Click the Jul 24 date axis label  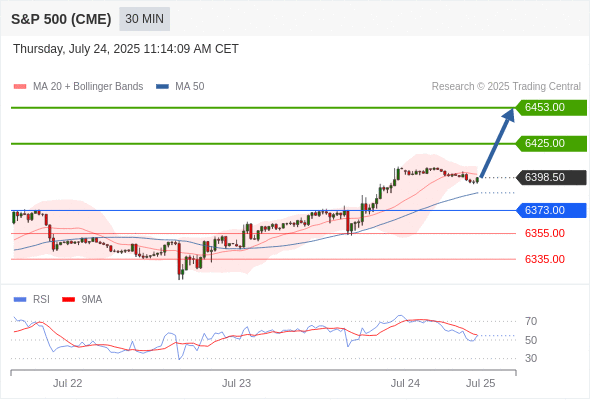pyautogui.click(x=405, y=383)
